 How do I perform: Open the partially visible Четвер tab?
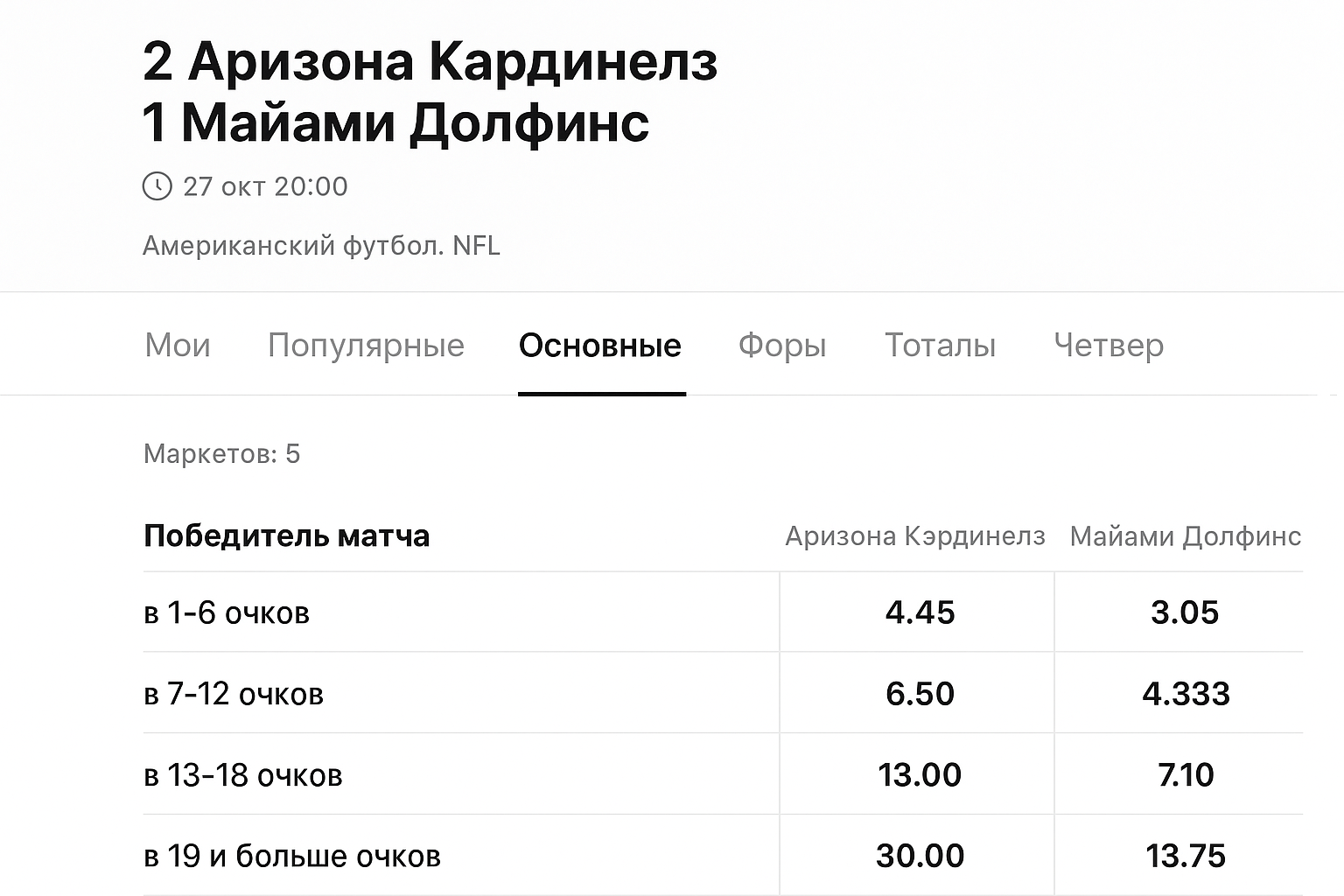click(x=1109, y=346)
